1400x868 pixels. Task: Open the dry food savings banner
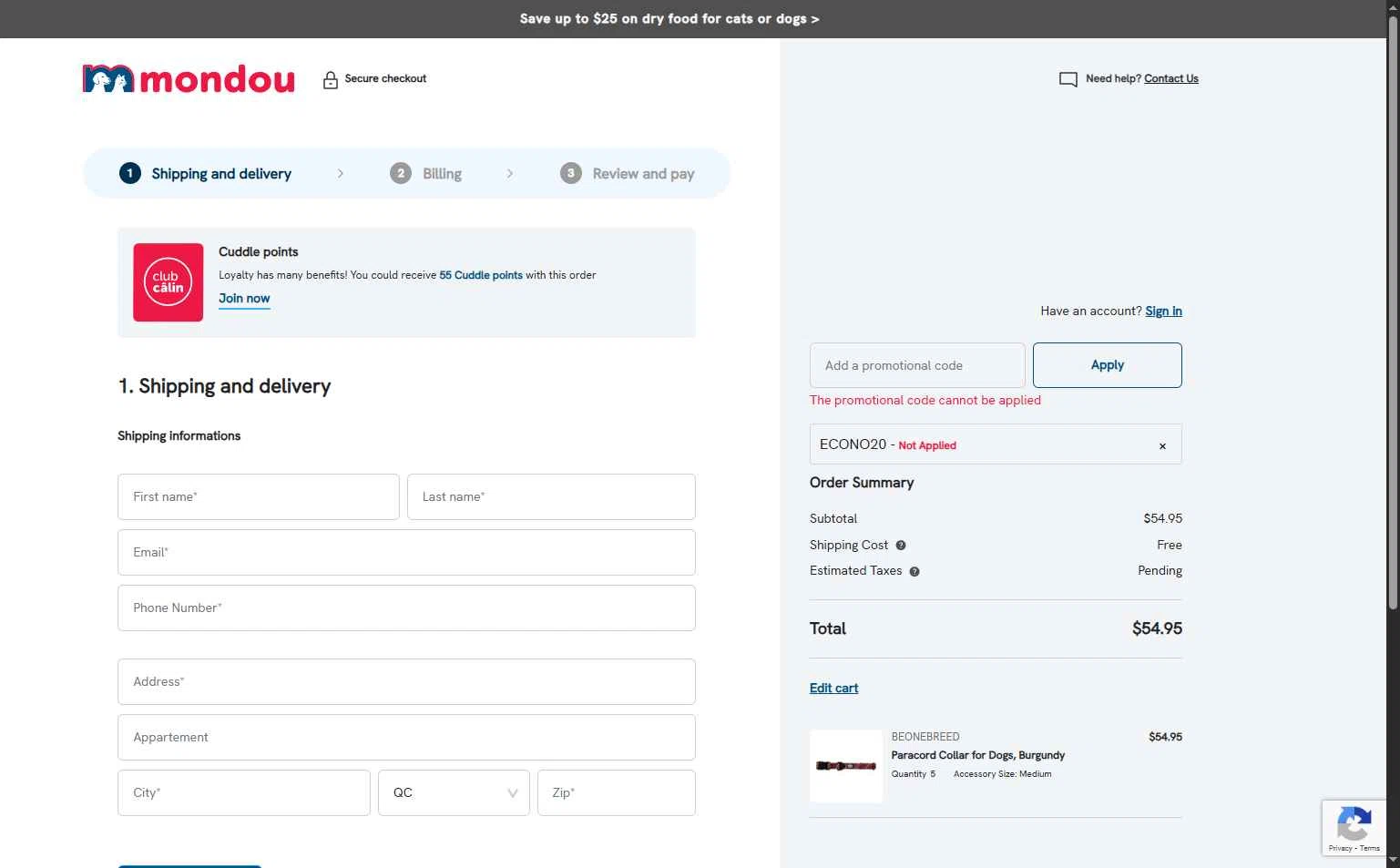tap(669, 19)
